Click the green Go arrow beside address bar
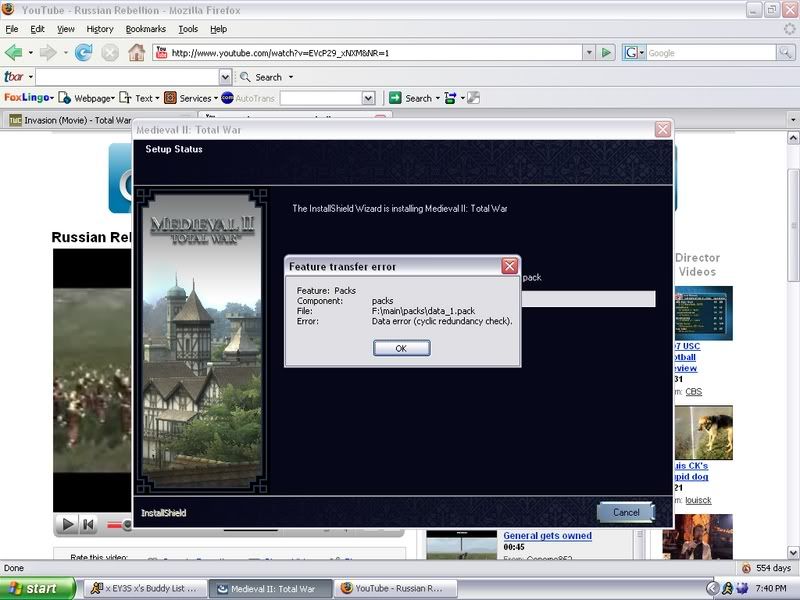This screenshot has height=600, width=800. point(606,53)
